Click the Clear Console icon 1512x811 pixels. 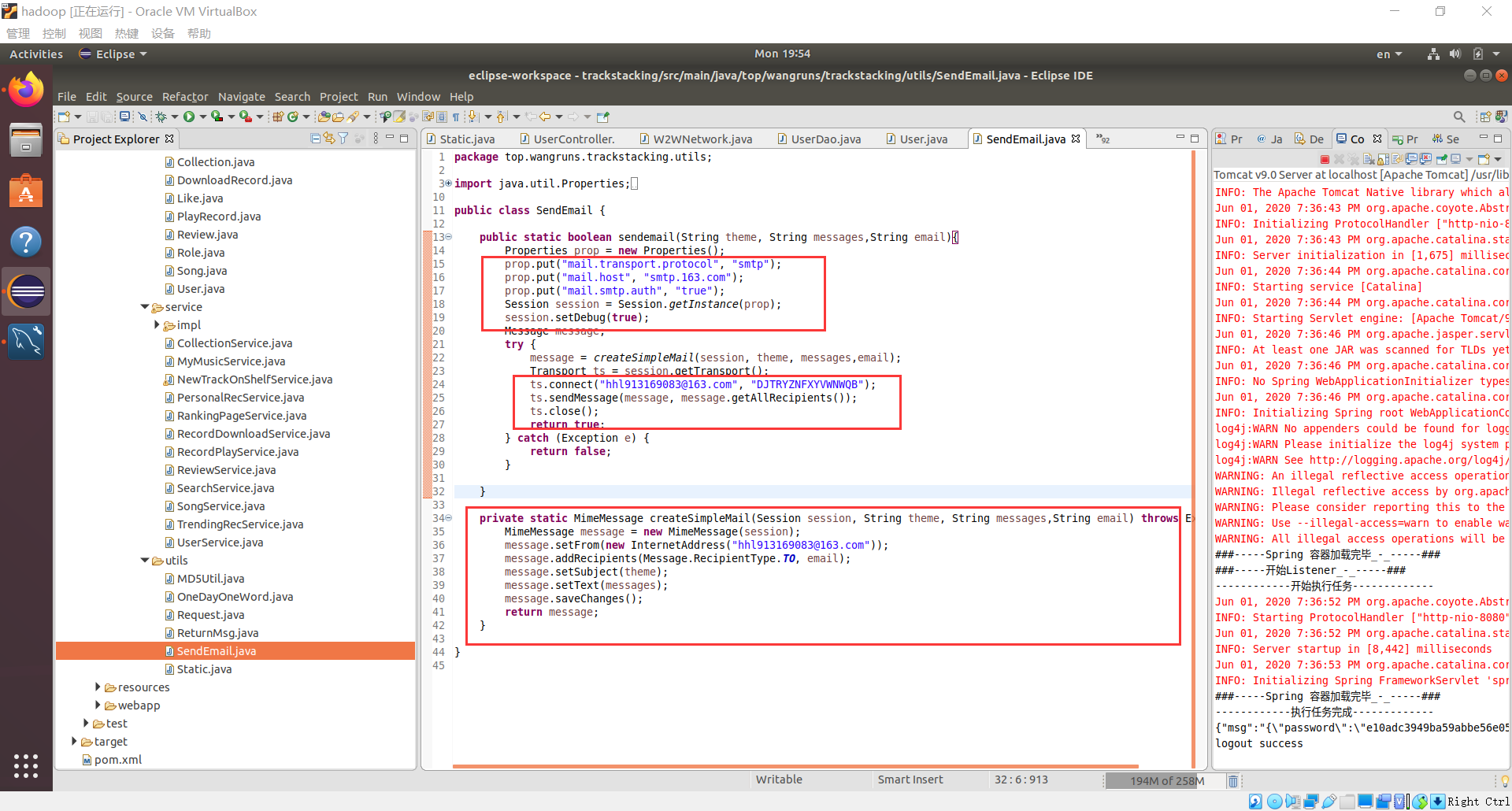tap(1369, 159)
